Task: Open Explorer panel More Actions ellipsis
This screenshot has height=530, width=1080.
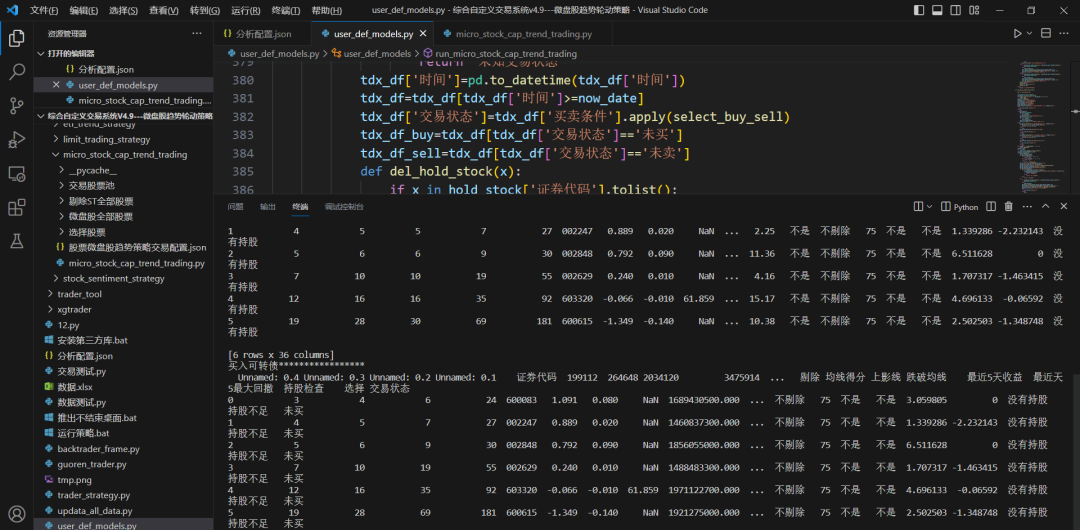Action: click(197, 33)
